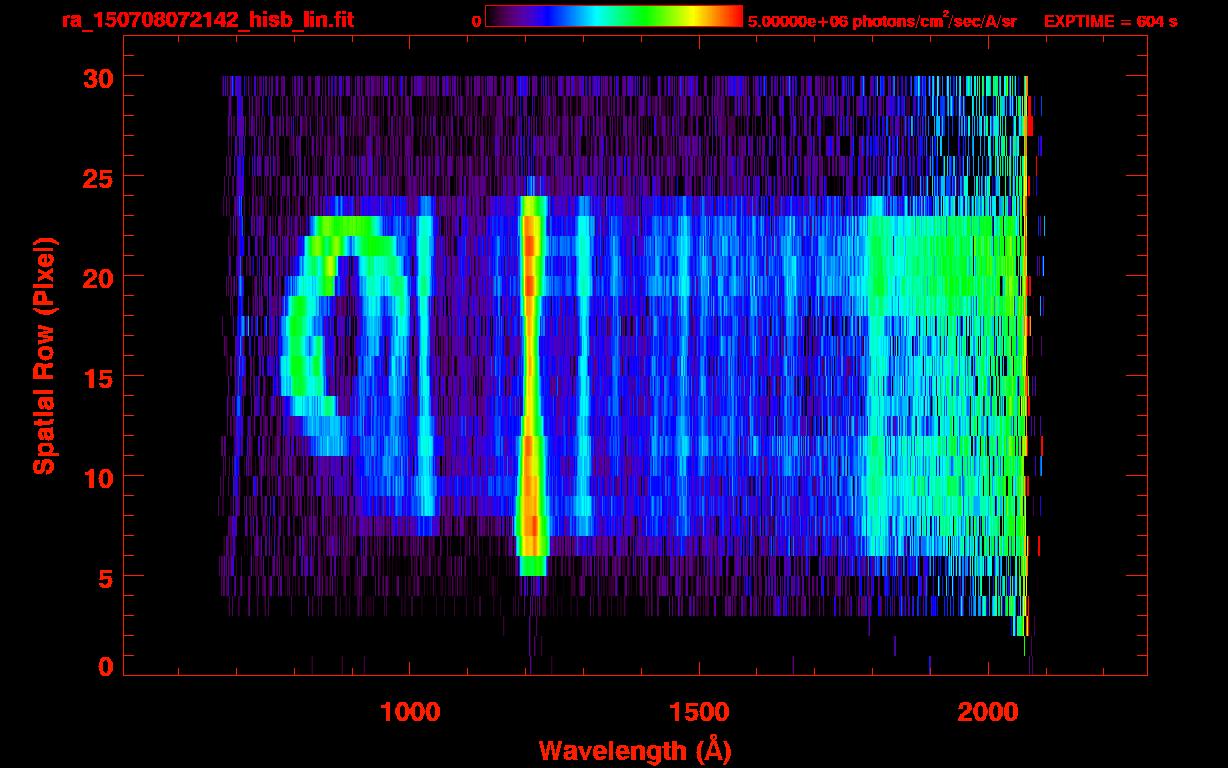The width and height of the screenshot is (1228, 768).
Task: Click the 1500 wavelength tick label
Action: (698, 712)
